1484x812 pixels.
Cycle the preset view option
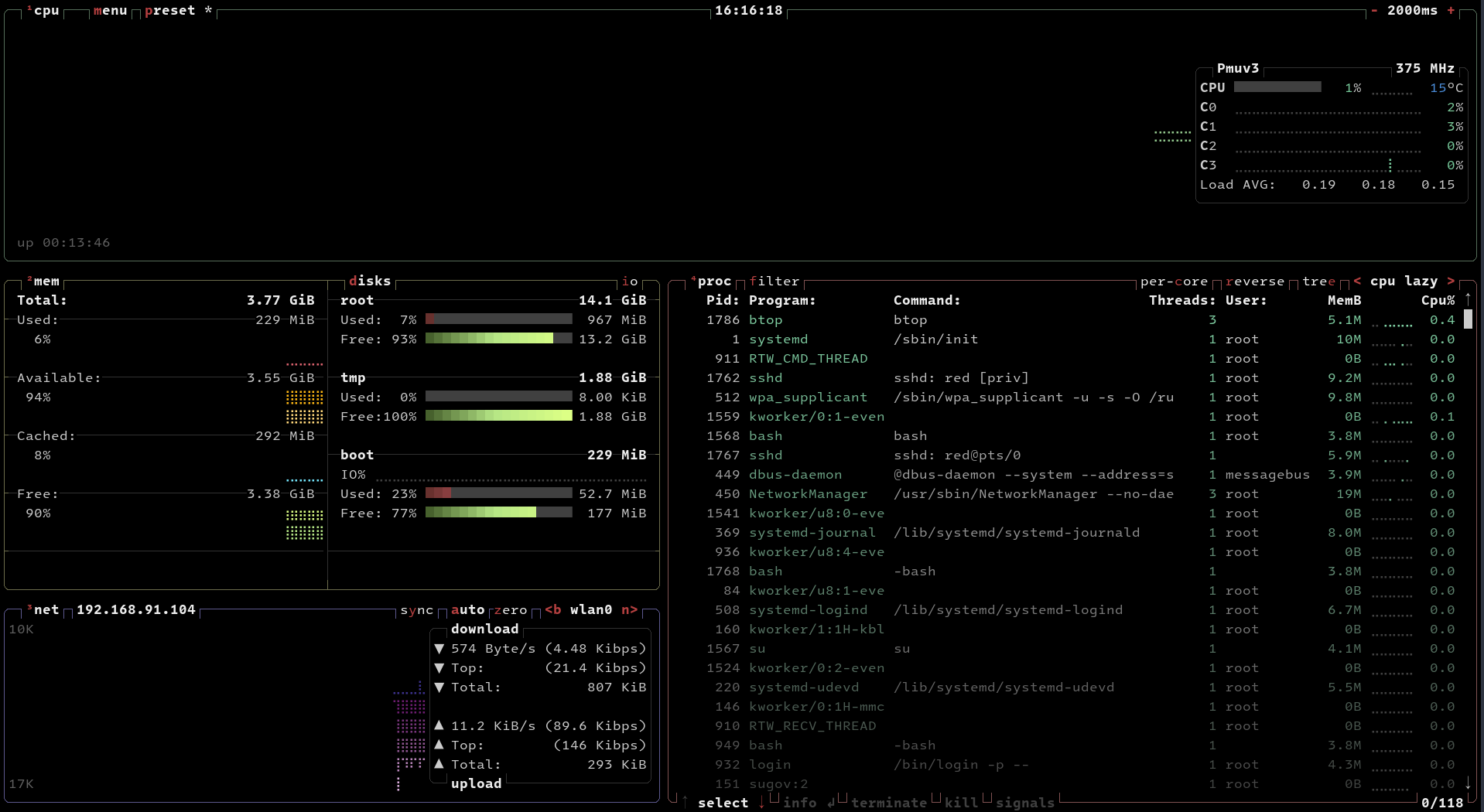178,11
